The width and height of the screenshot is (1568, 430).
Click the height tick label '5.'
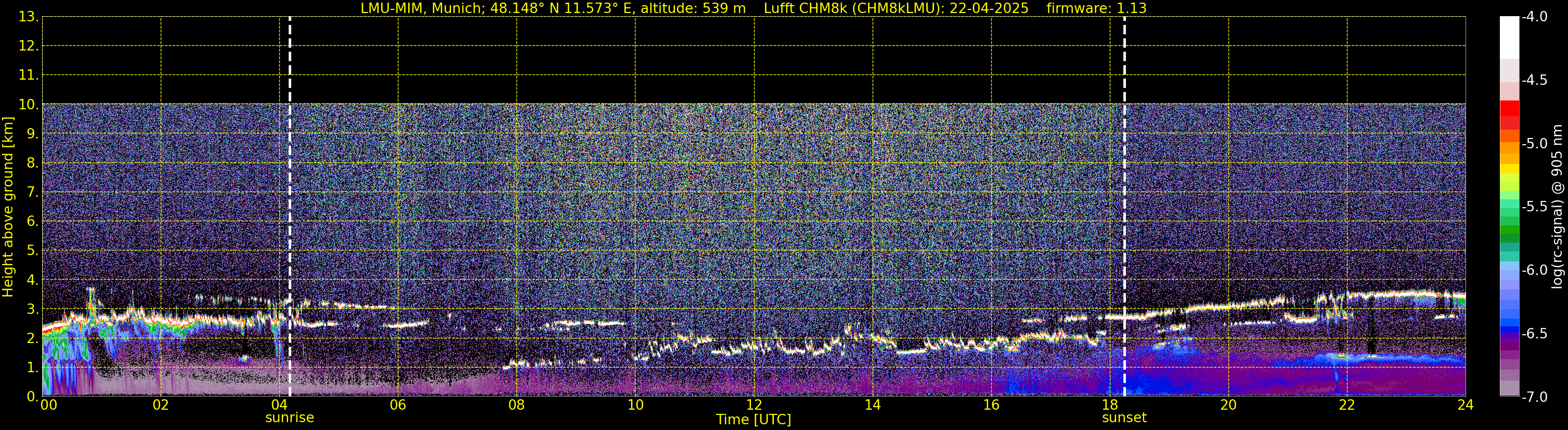pyautogui.click(x=32, y=250)
